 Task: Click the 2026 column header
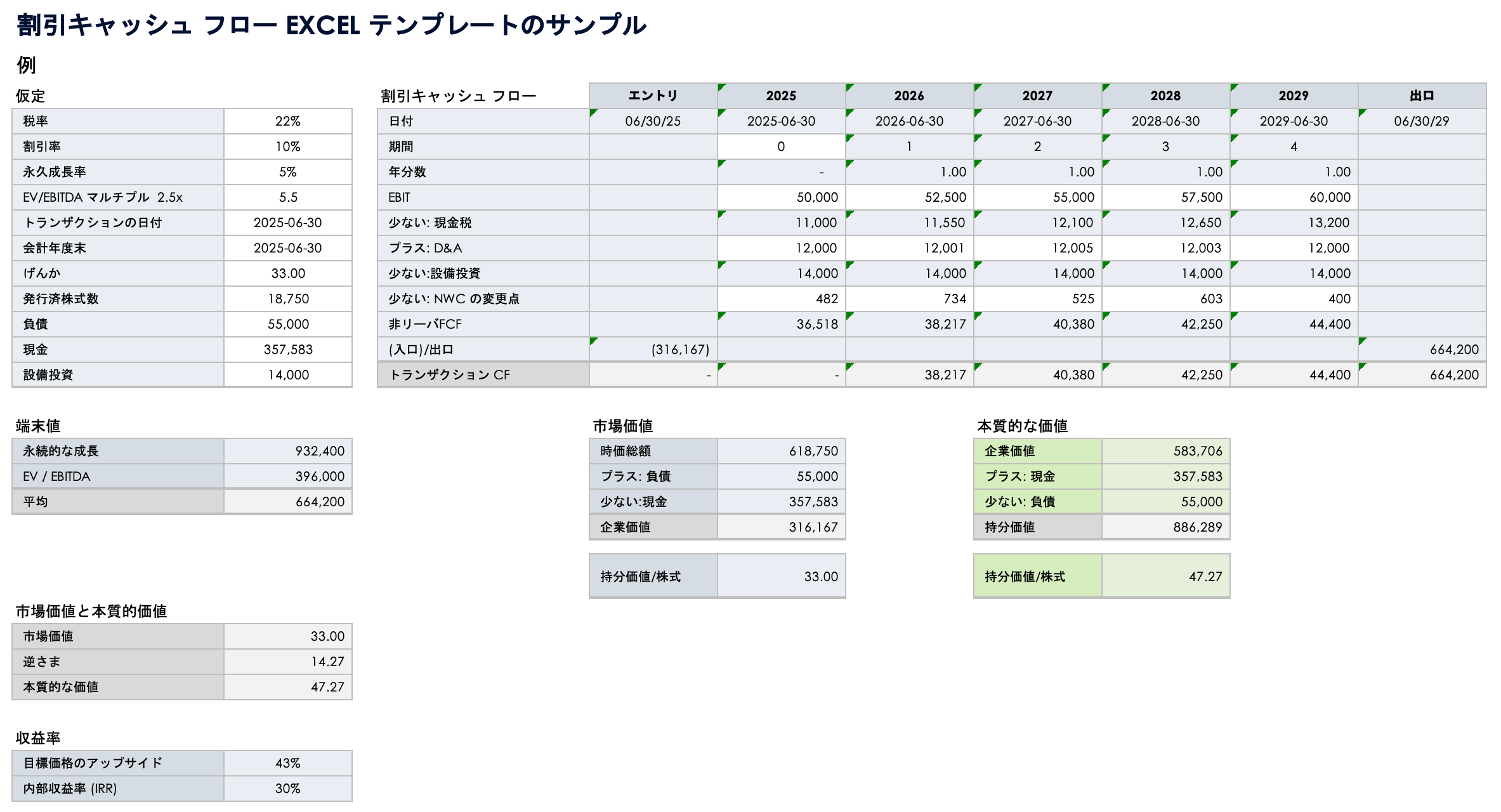(x=910, y=96)
